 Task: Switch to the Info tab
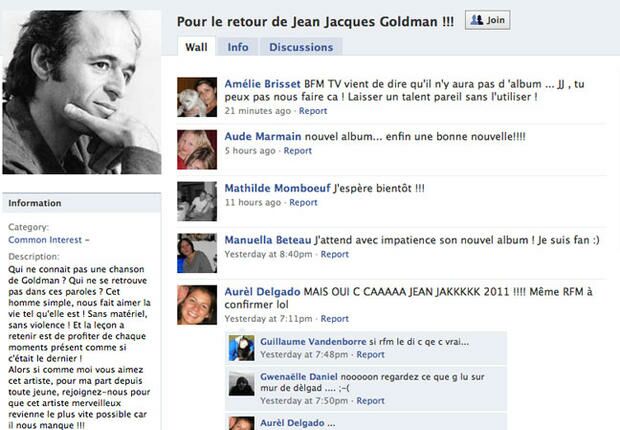(238, 47)
